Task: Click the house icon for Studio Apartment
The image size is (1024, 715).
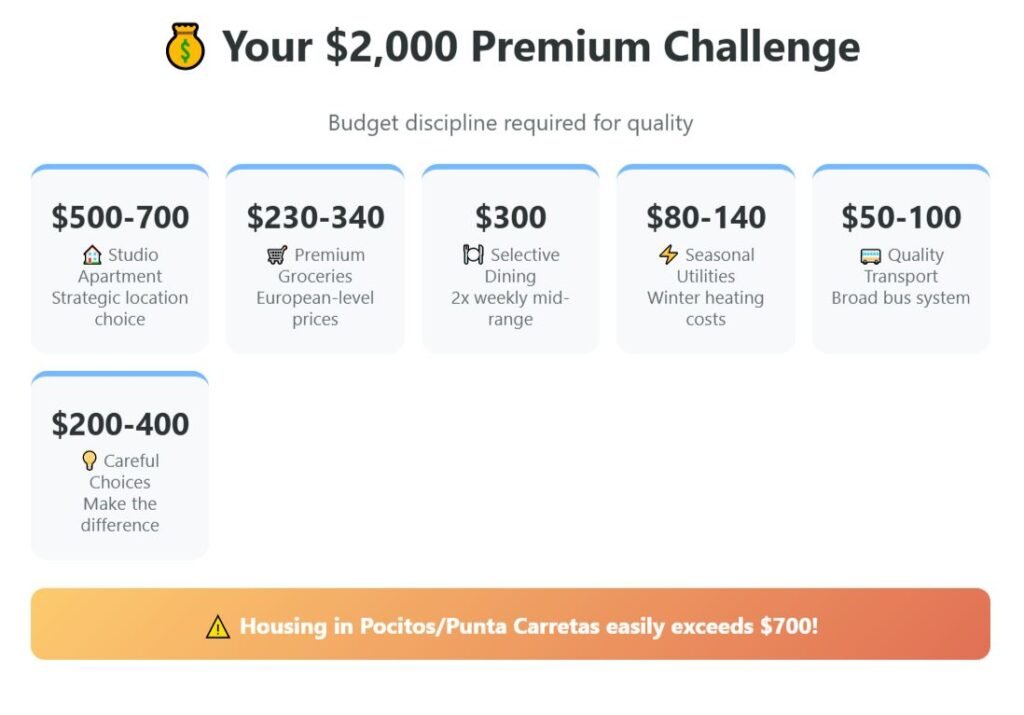Action: (92, 255)
